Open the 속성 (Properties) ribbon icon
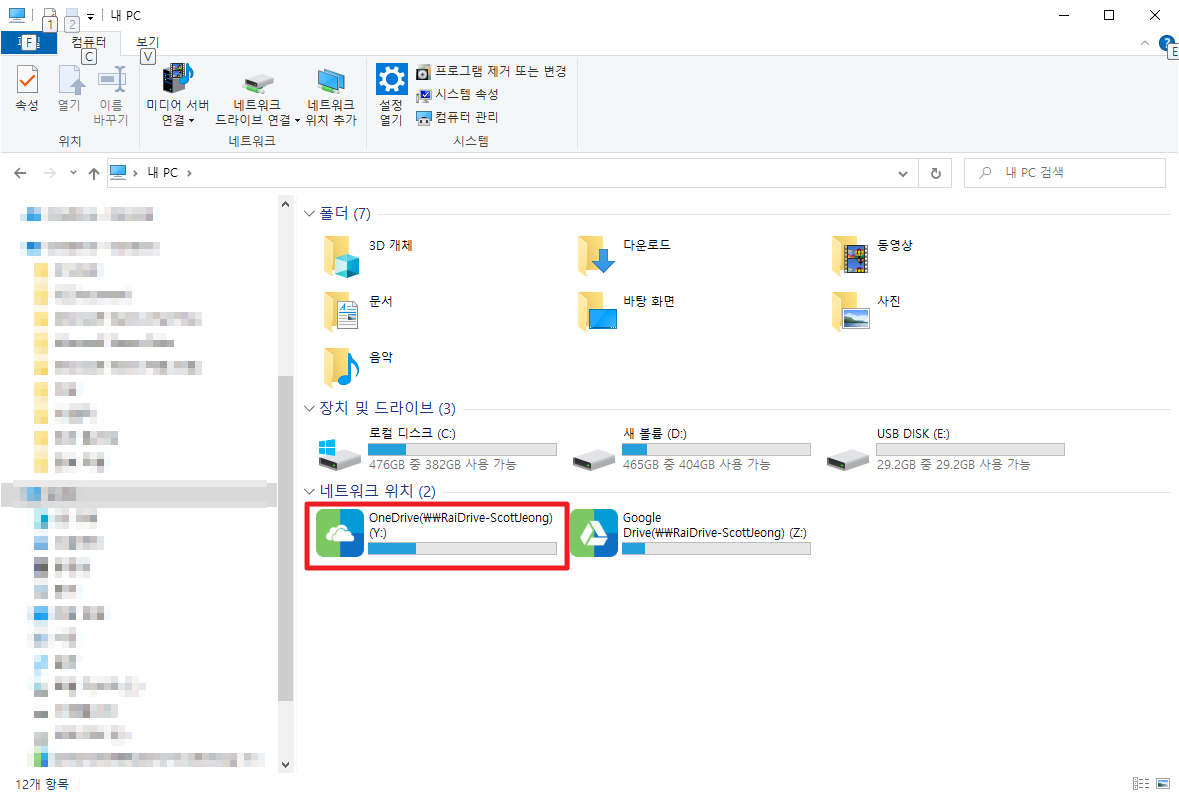This screenshot has height=797, width=1179. pos(27,89)
